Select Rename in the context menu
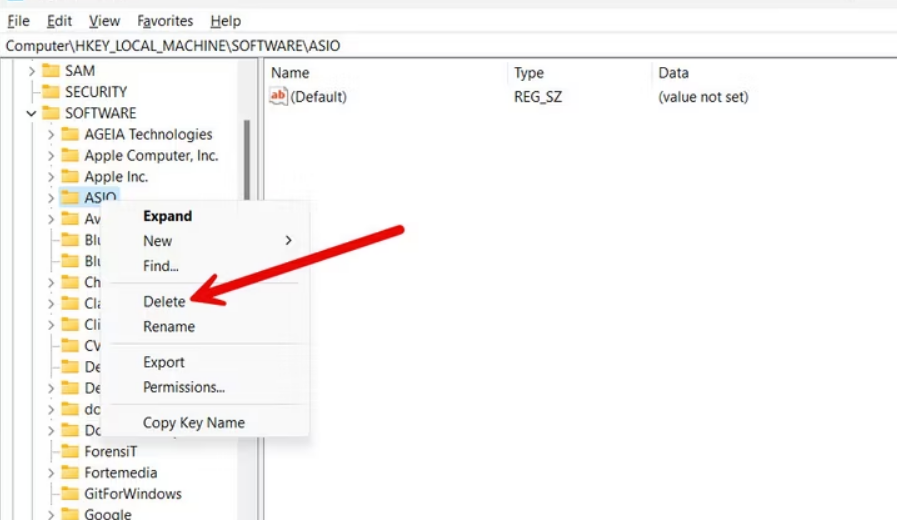The image size is (897, 520). 169,326
